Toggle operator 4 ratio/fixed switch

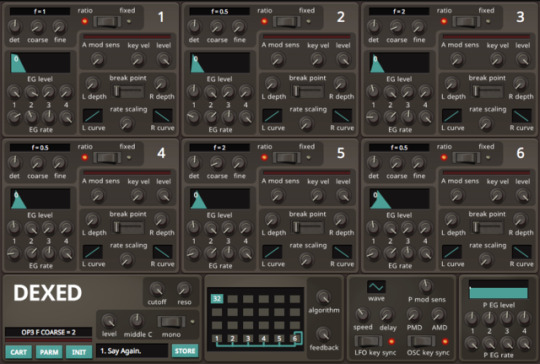pos(107,158)
